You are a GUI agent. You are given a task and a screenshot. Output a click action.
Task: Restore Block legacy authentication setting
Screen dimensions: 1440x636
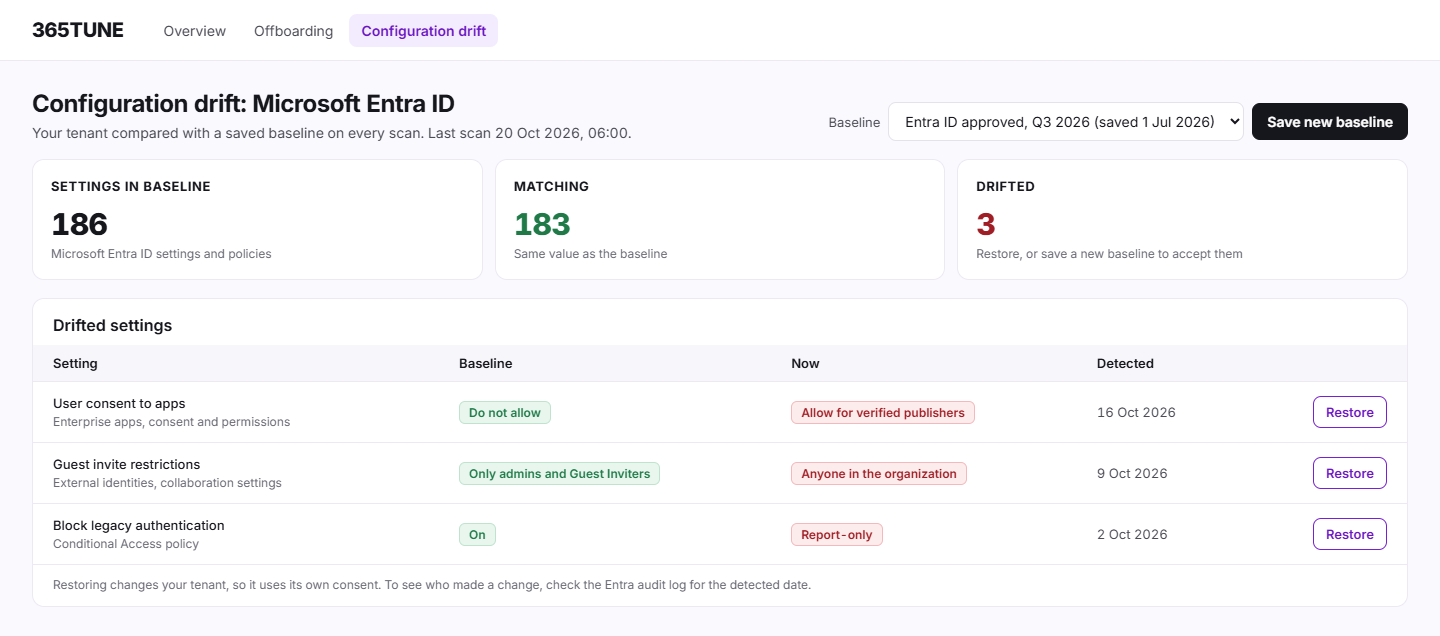tap(1349, 534)
